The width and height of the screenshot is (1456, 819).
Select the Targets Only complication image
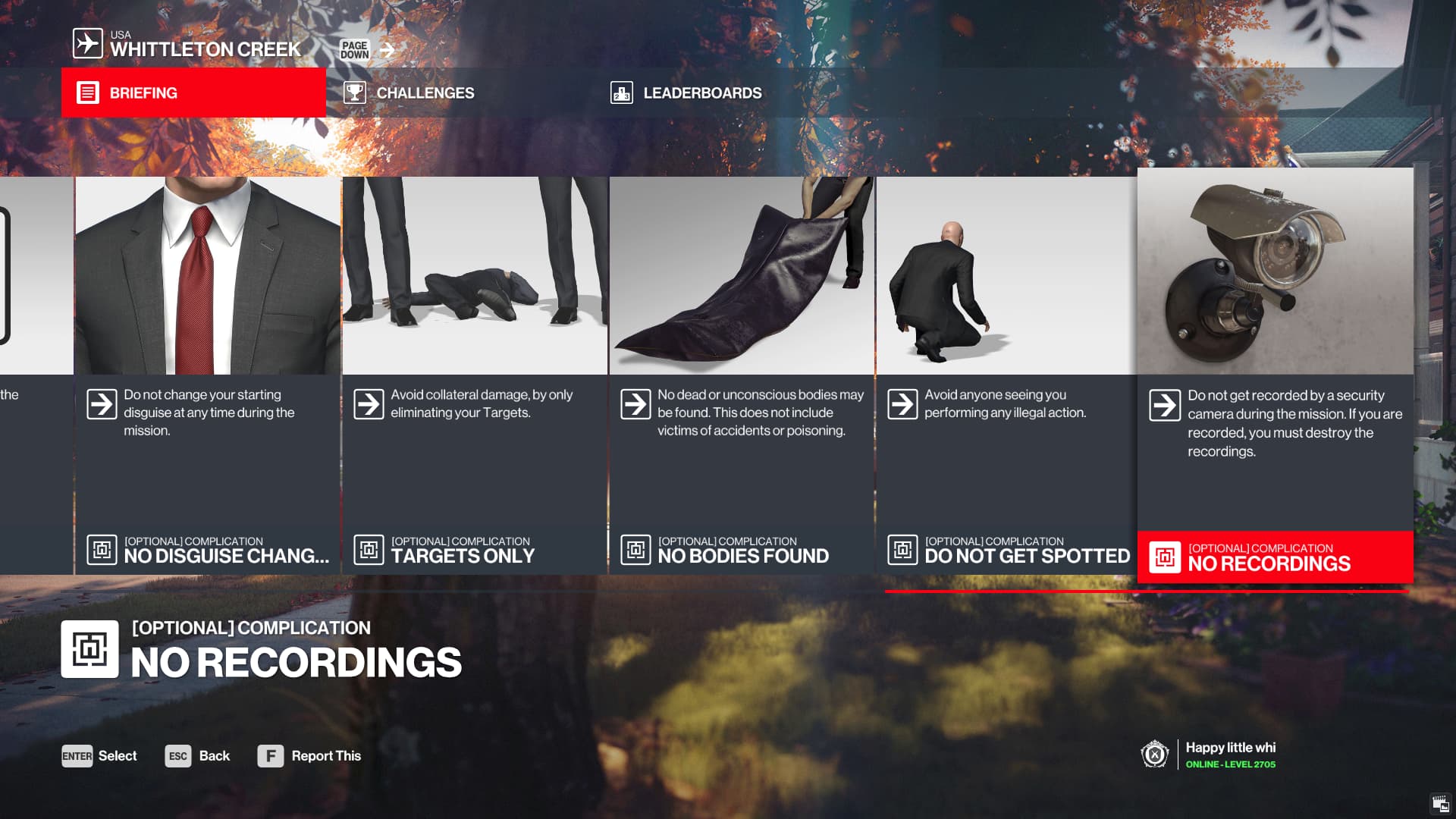tap(475, 275)
